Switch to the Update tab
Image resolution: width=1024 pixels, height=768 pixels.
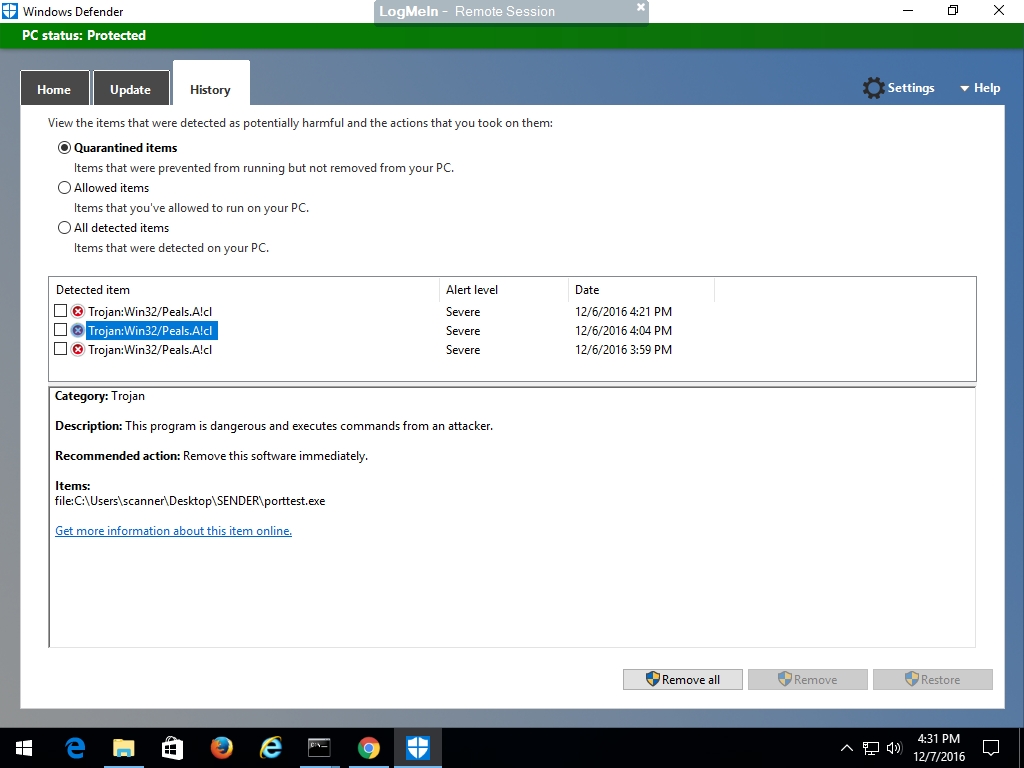(x=131, y=89)
